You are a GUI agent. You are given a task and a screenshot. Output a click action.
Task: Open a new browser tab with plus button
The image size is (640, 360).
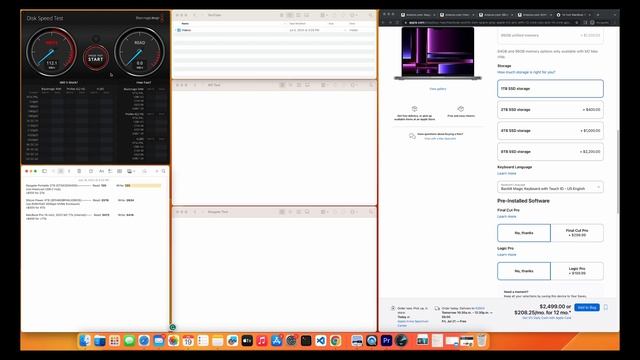coord(598,15)
